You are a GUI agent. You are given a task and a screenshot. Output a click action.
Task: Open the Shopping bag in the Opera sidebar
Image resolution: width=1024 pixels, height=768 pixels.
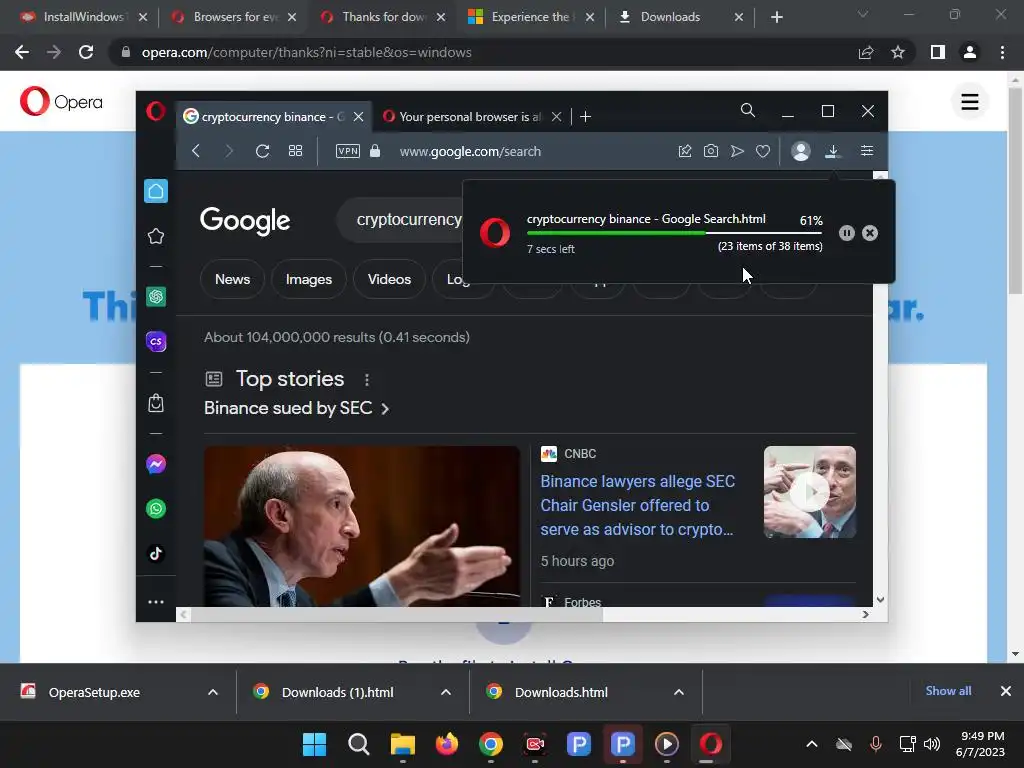155,403
